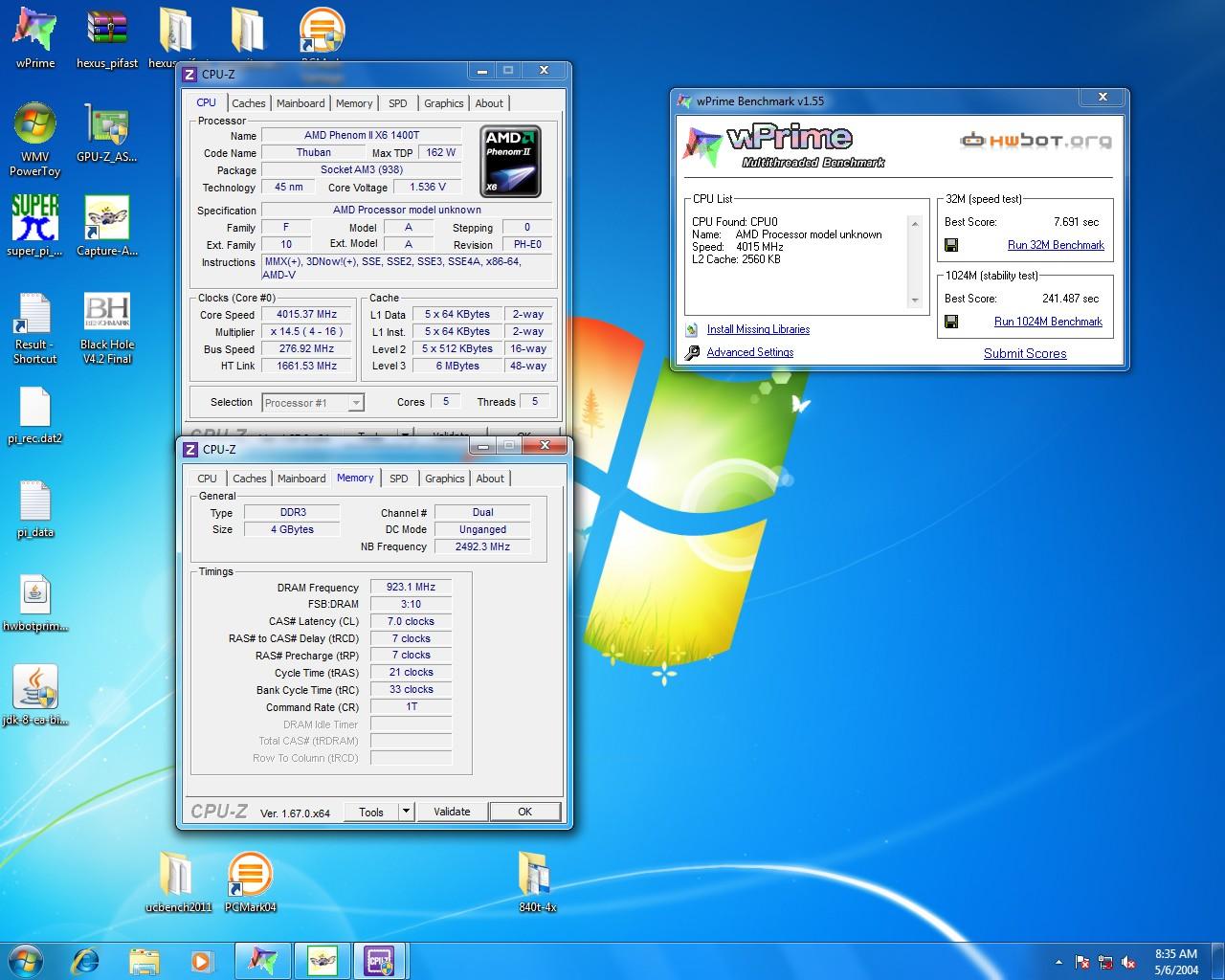Image resolution: width=1225 pixels, height=980 pixels.
Task: Click the Core Speed value 4015.37 MHz
Action: pos(307,314)
